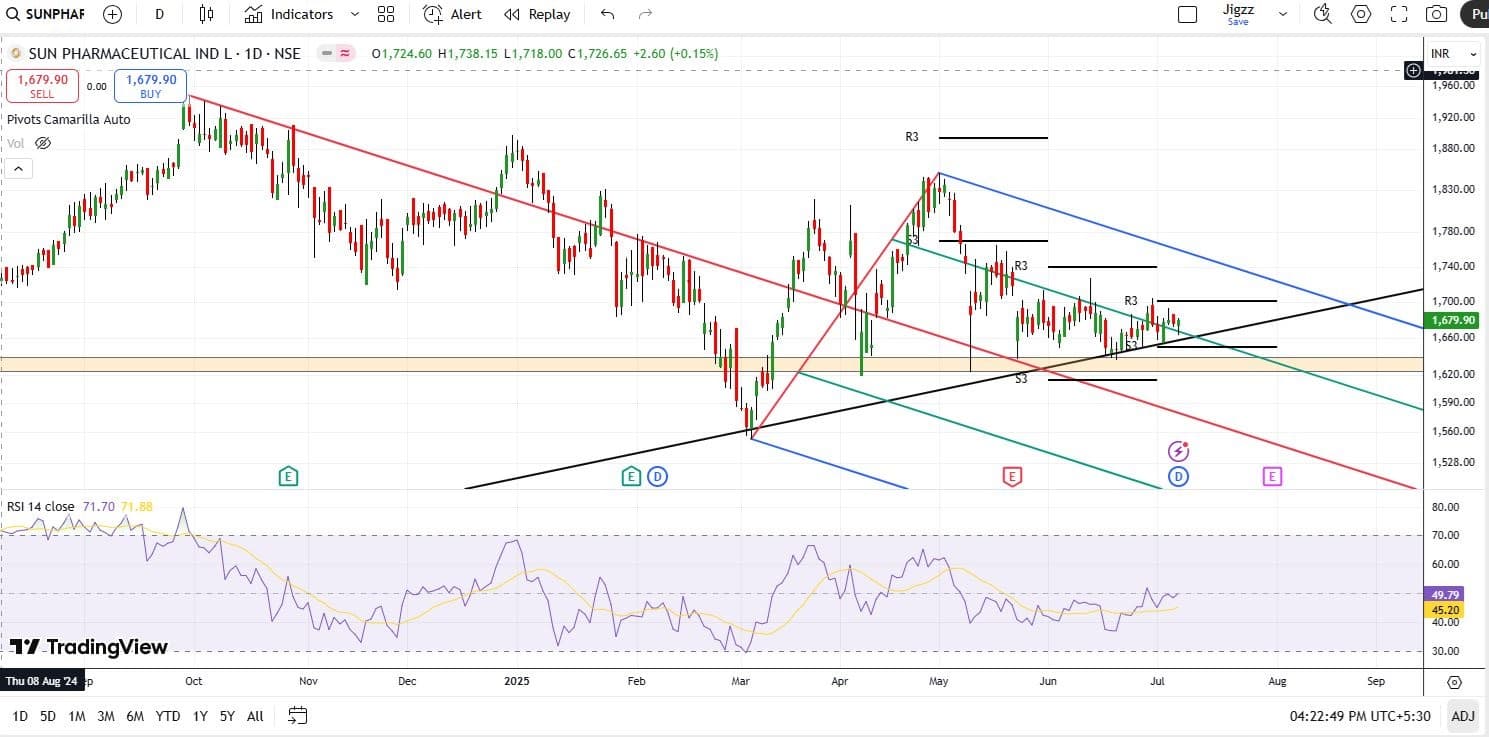Select the 5D time range

48,715
